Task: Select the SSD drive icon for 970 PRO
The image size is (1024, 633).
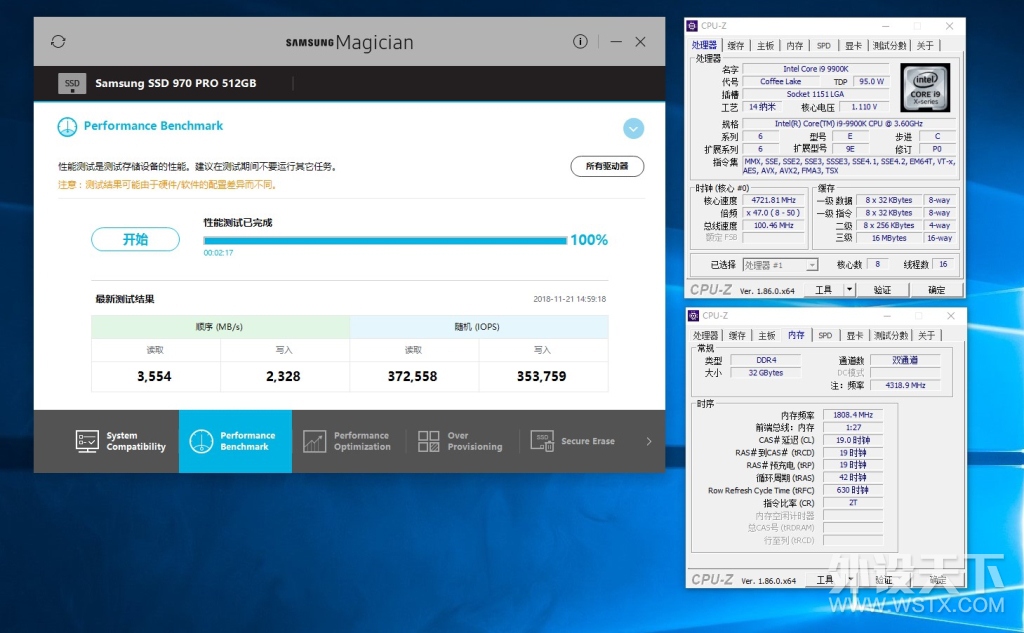Action: click(72, 84)
